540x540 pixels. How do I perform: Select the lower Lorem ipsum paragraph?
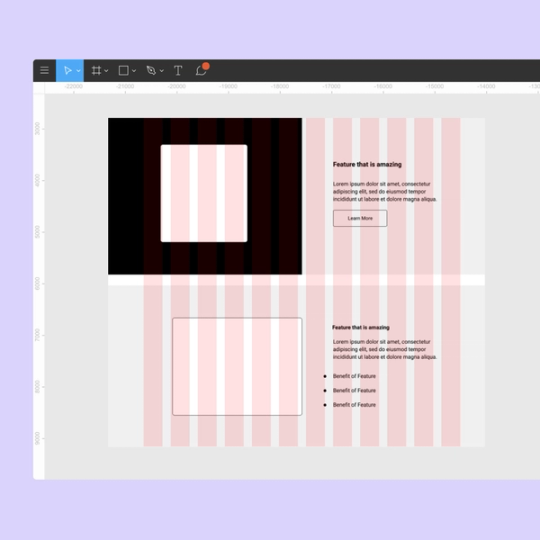[385, 349]
